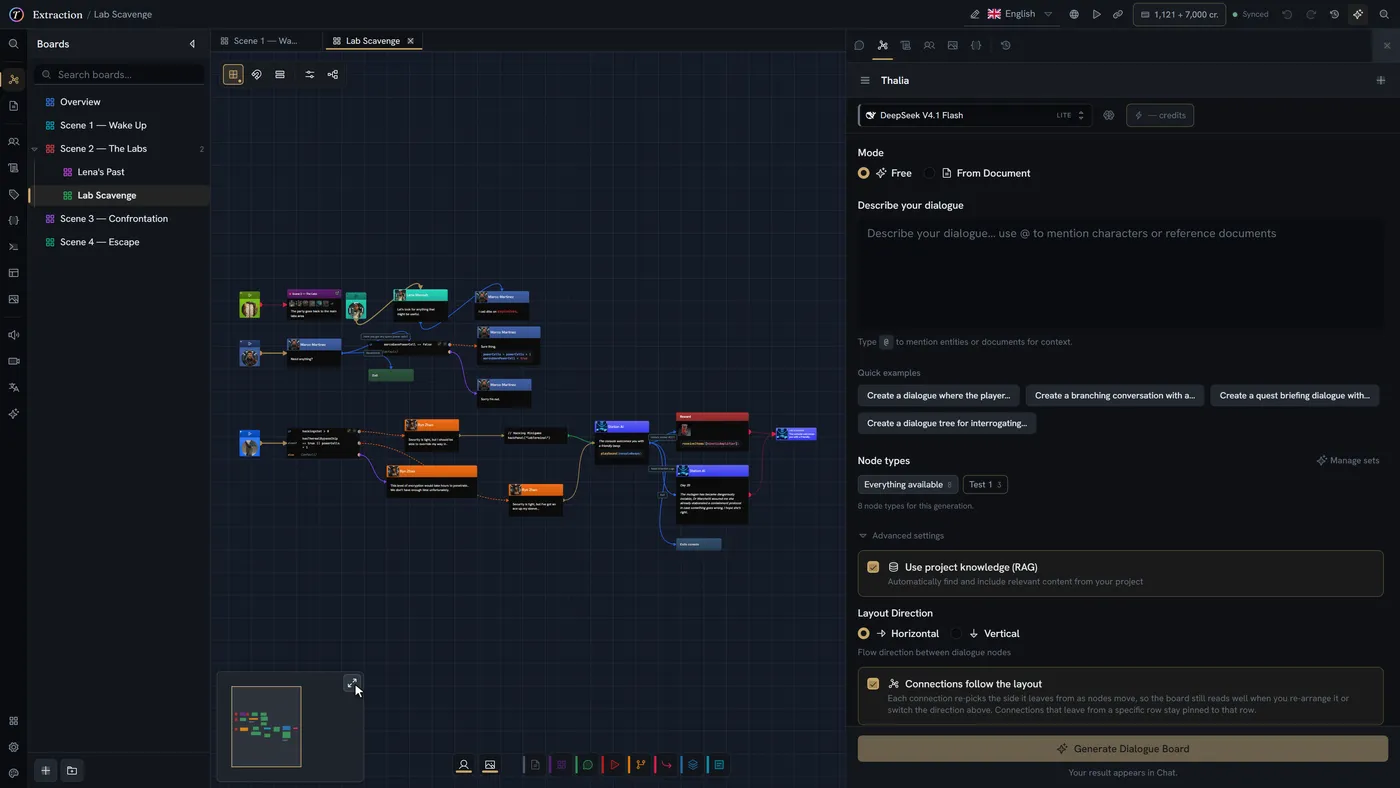Click the Search boards input field
The image size is (1400, 788).
coord(120,75)
